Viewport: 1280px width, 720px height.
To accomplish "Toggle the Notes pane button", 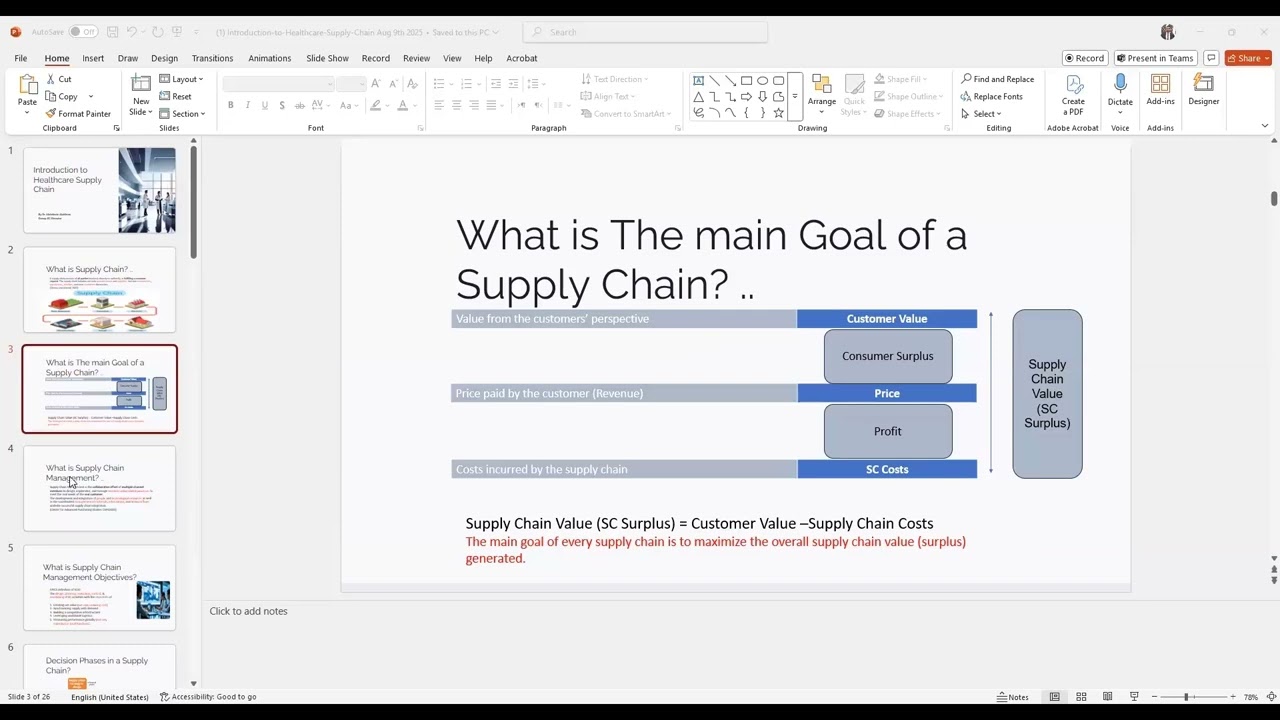I will (x=1013, y=697).
